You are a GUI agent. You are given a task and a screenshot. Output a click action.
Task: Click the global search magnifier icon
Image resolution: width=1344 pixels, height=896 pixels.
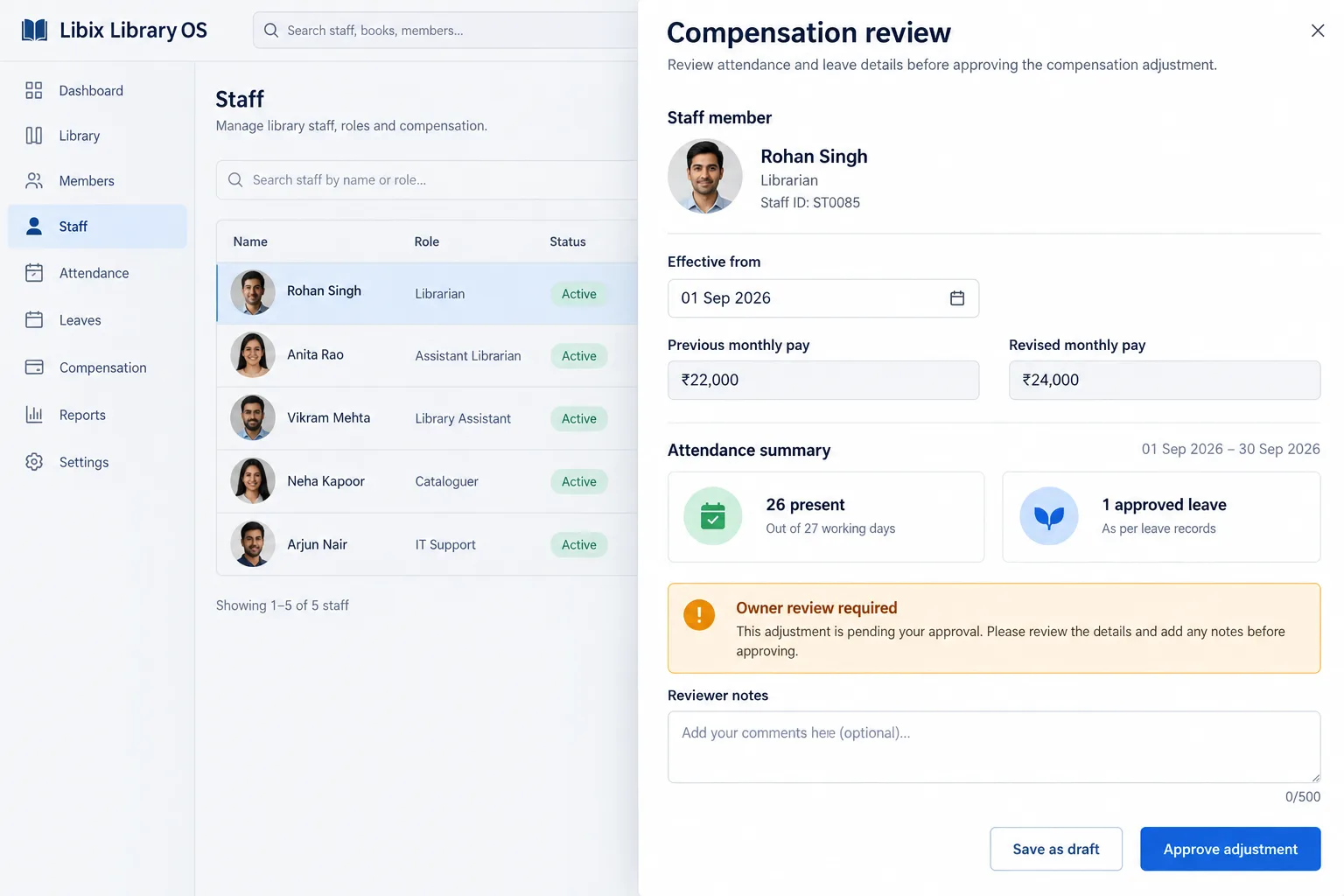[271, 31]
